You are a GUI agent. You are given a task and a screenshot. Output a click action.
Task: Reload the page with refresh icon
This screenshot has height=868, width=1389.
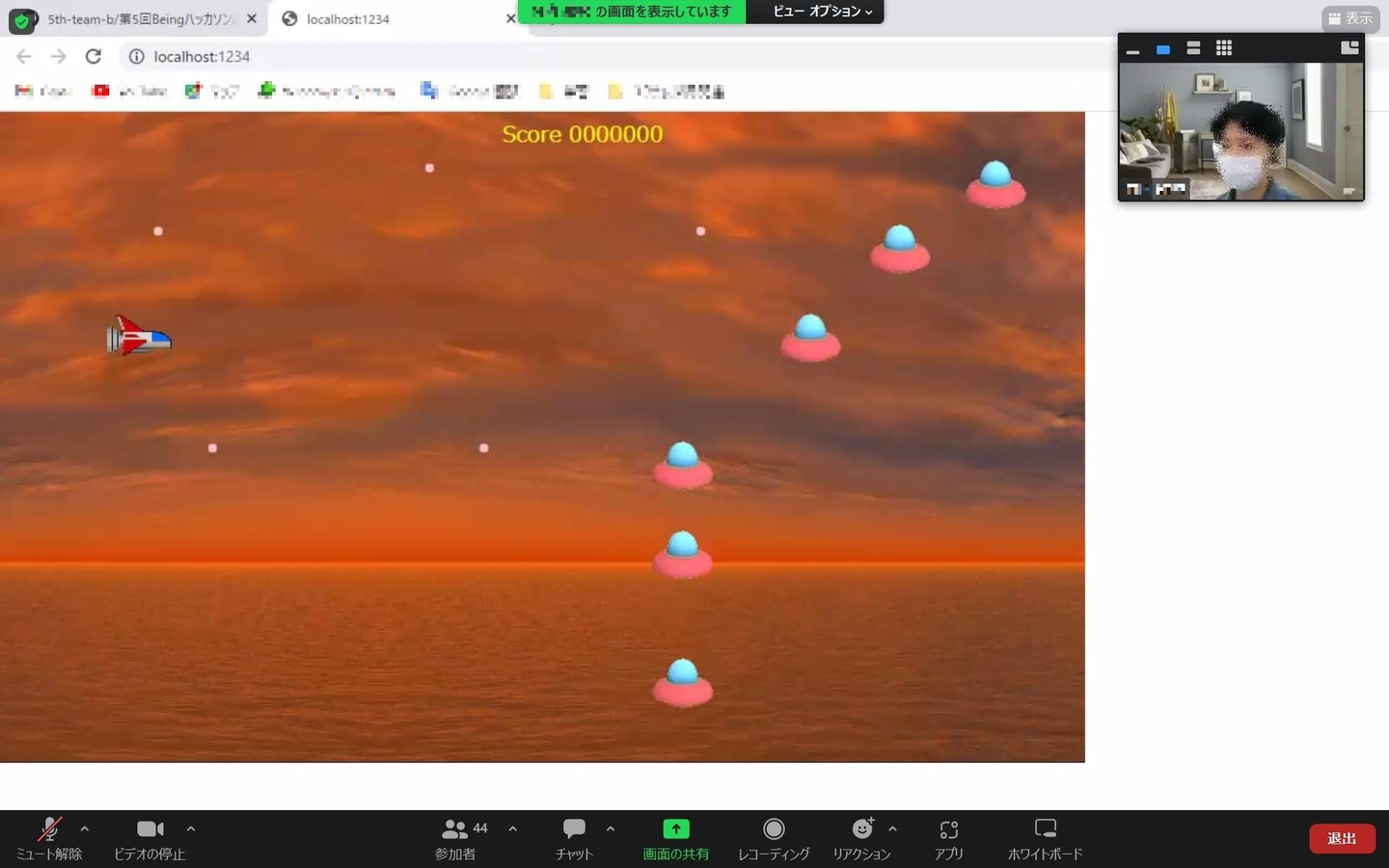pos(94,57)
